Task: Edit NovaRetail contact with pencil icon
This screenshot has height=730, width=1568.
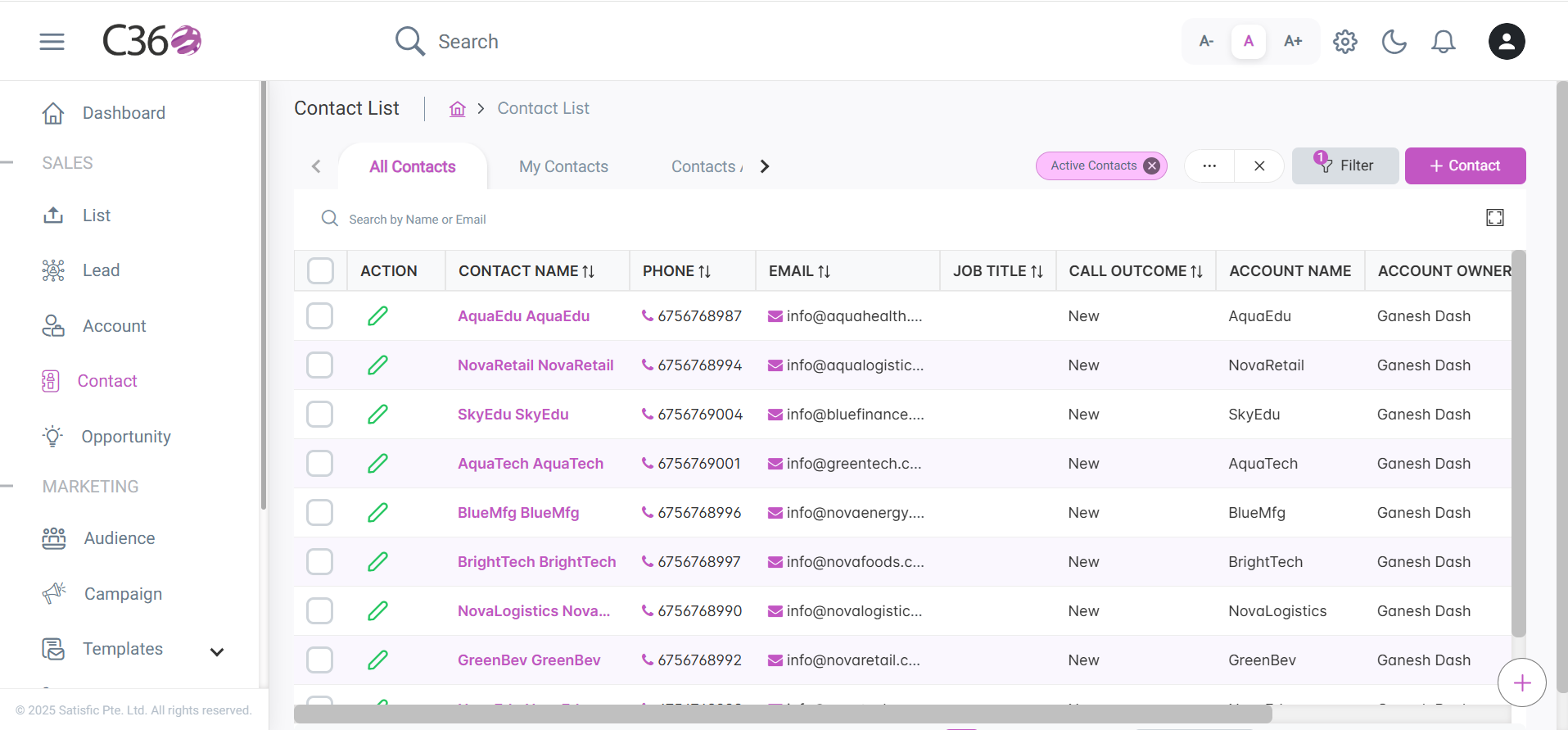Action: click(377, 365)
